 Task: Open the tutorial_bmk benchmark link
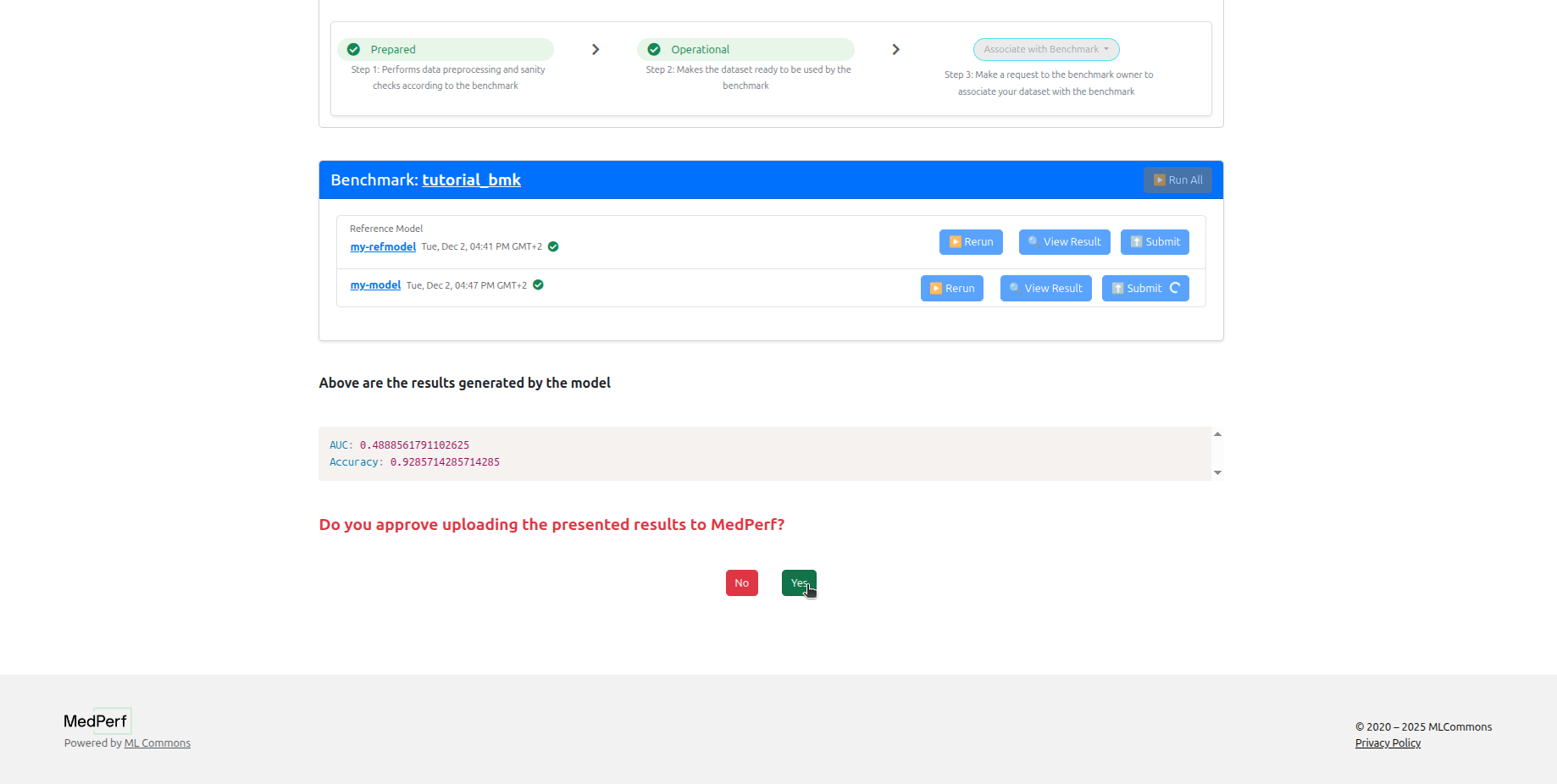pos(472,179)
